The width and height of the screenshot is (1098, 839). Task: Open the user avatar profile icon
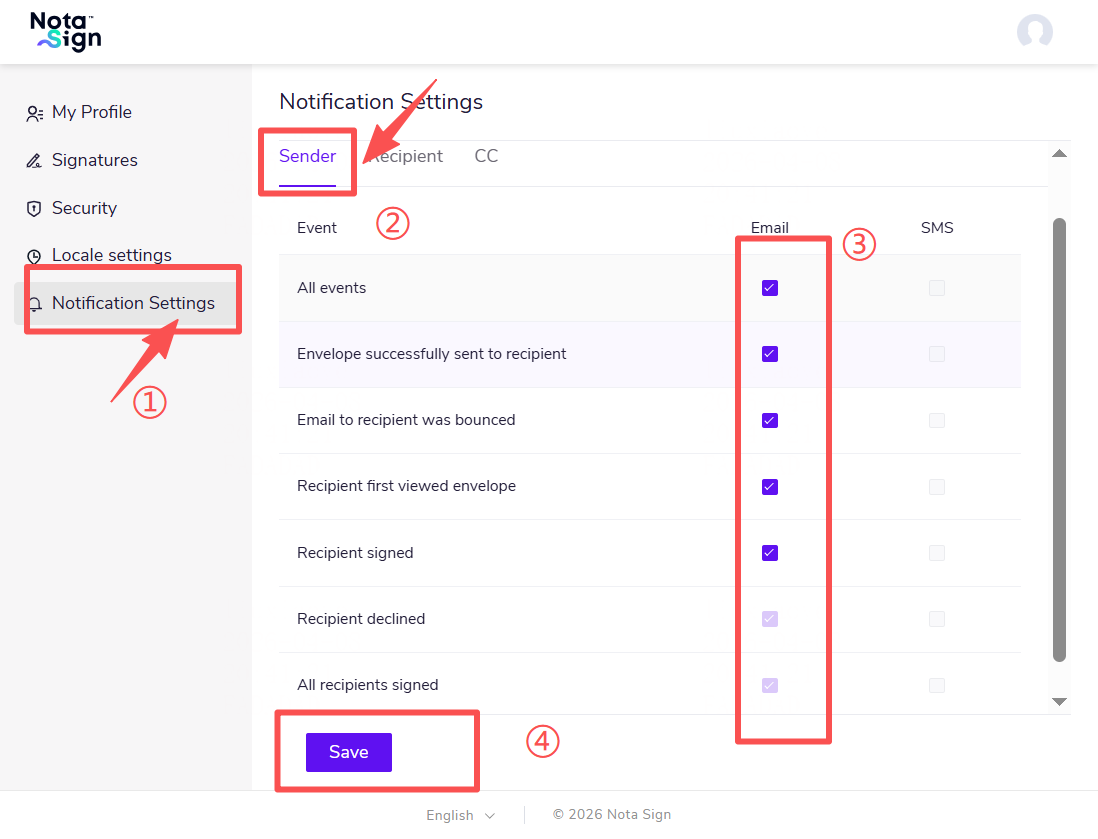(1034, 32)
